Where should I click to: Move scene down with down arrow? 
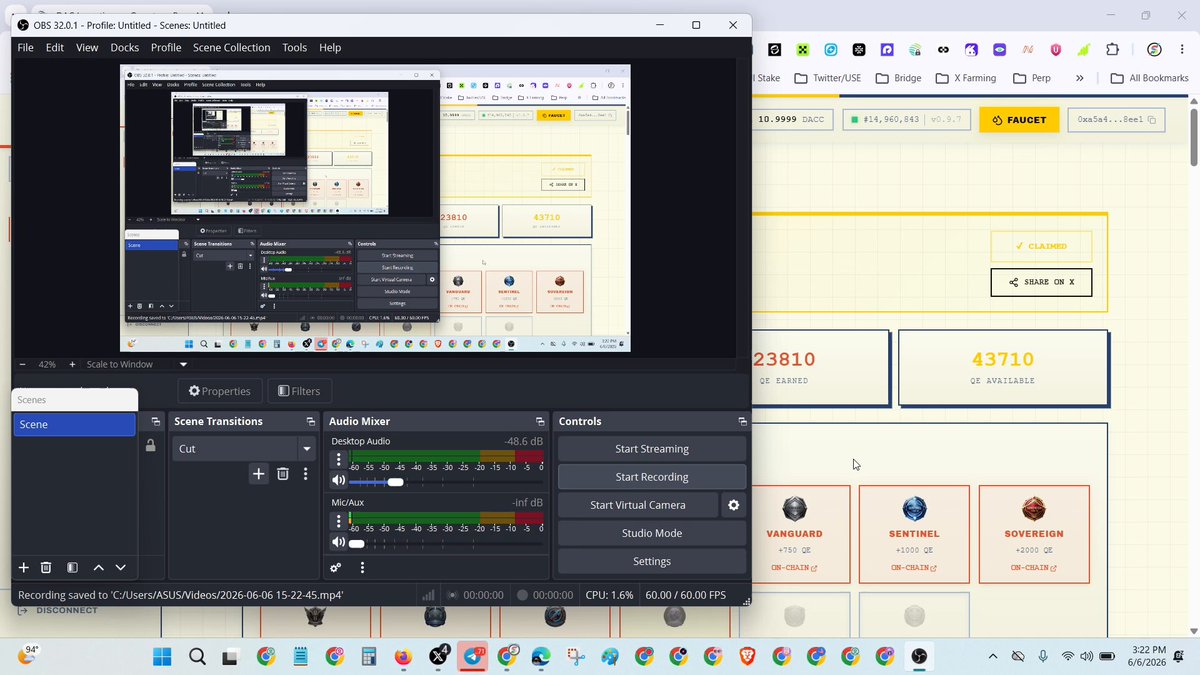pos(120,567)
